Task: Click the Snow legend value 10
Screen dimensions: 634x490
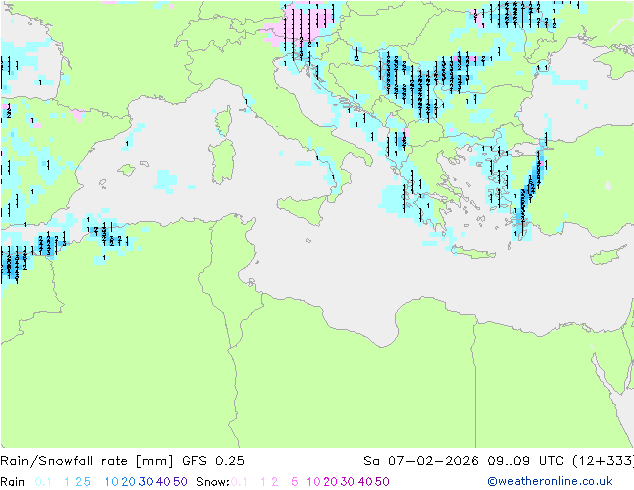Action: (x=313, y=482)
